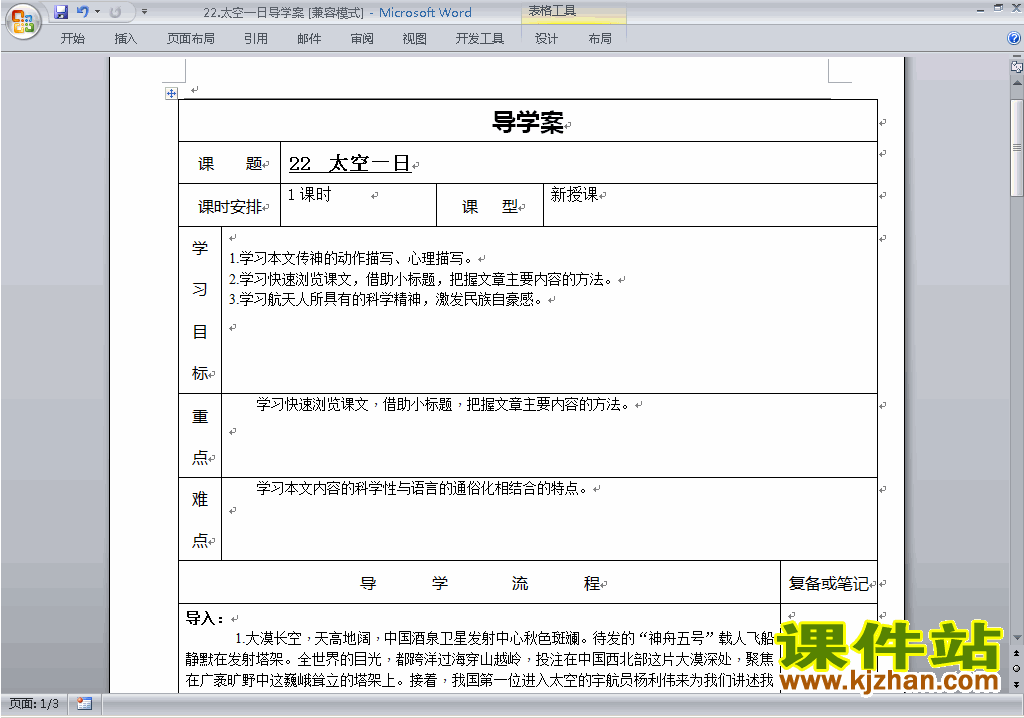Click the 难点 row content about 科学性

(x=422, y=489)
